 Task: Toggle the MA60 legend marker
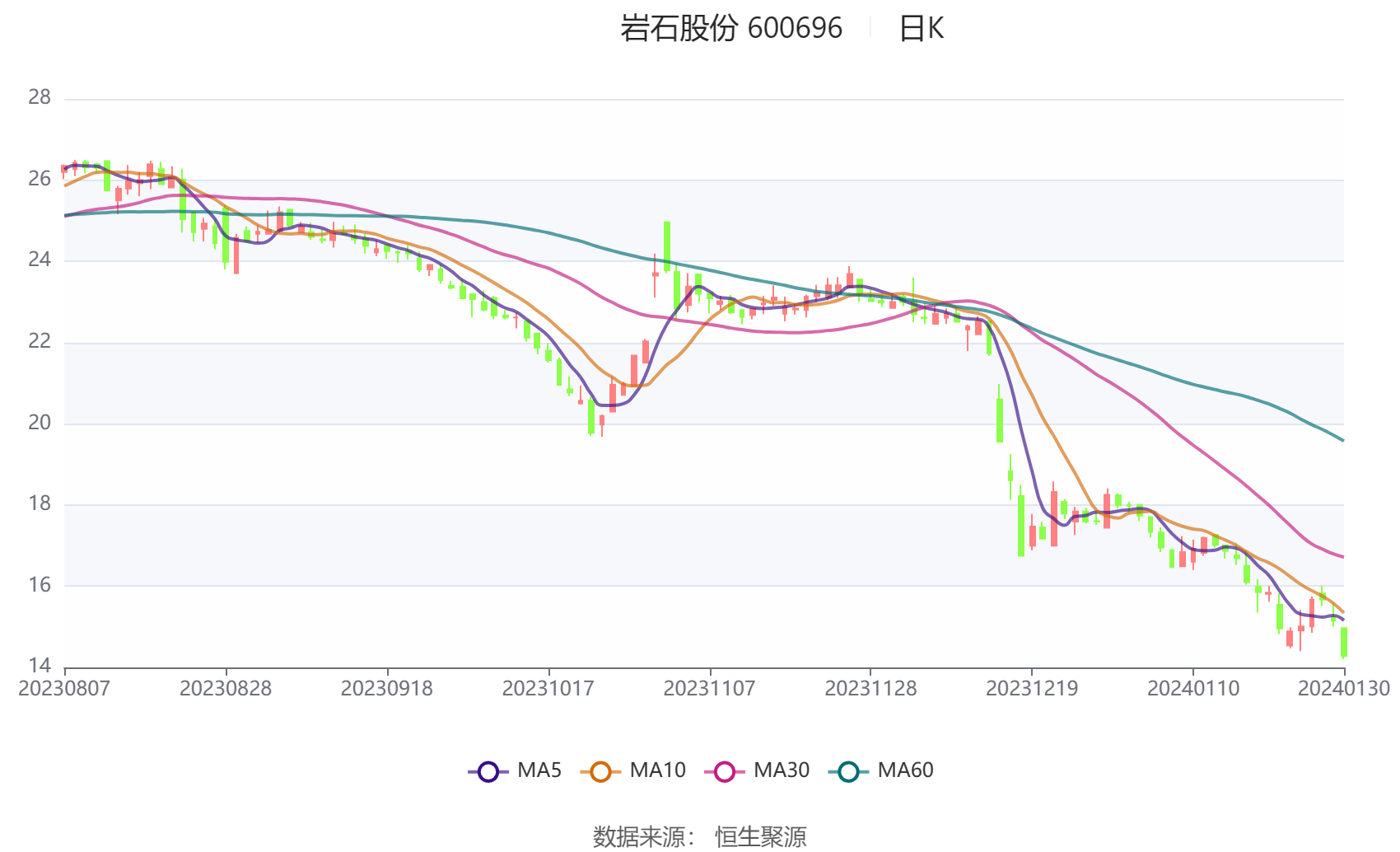click(x=848, y=772)
